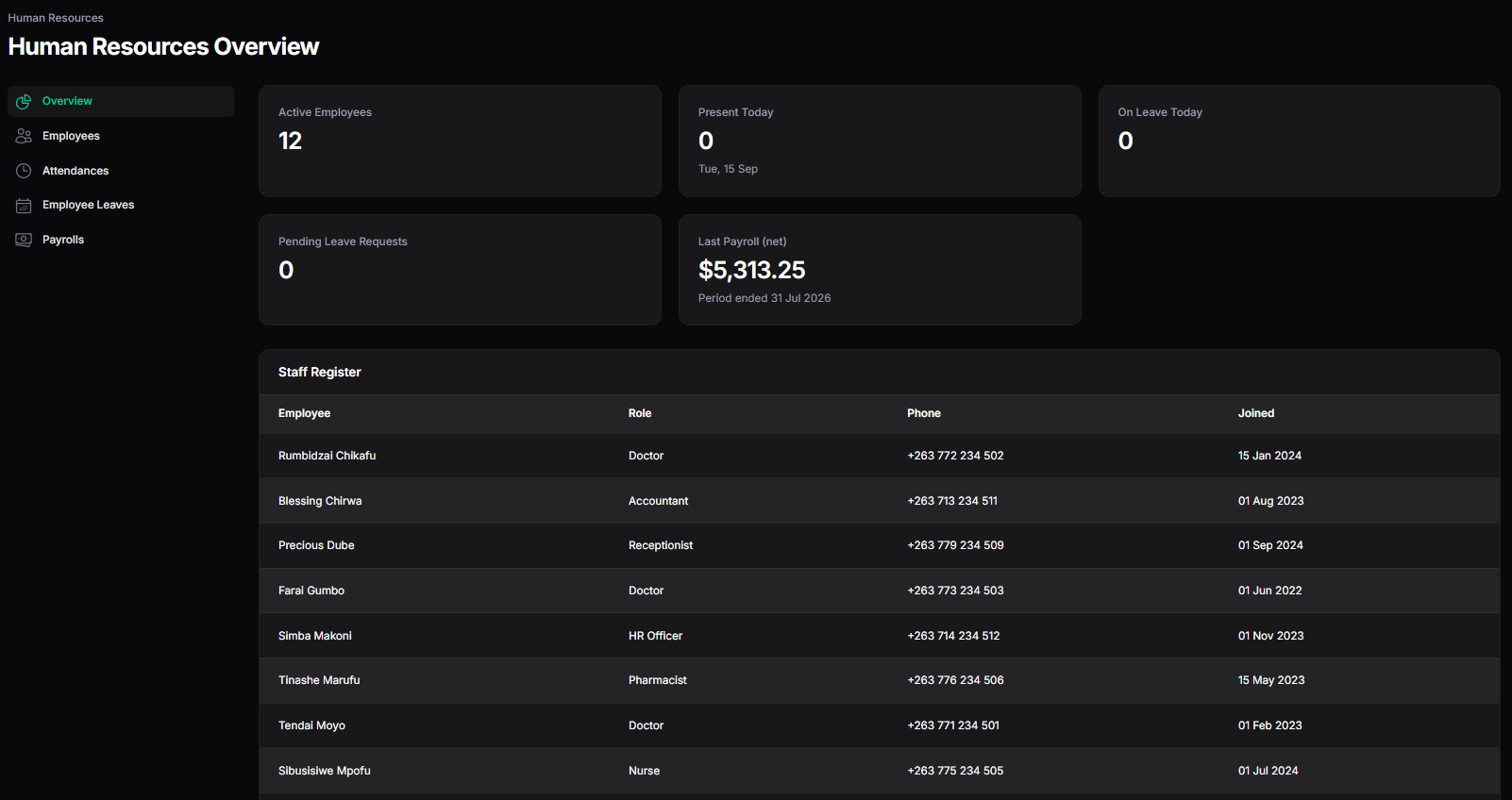Click the Overview pie chart icon
The height and width of the screenshot is (800, 1512).
[x=24, y=101]
